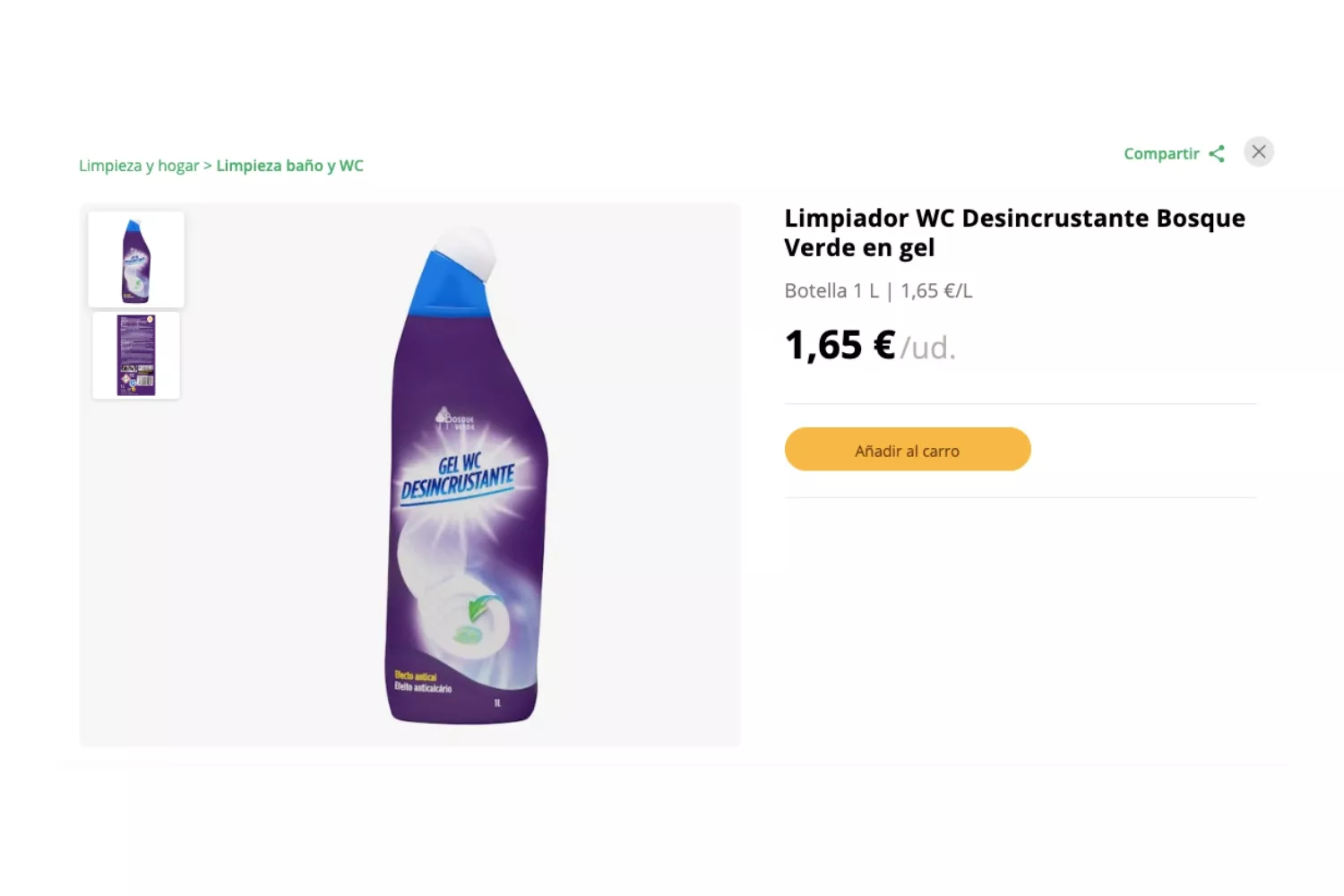Click the 1L marking on the bottle
The width and height of the screenshot is (1344, 896).
tap(498, 703)
